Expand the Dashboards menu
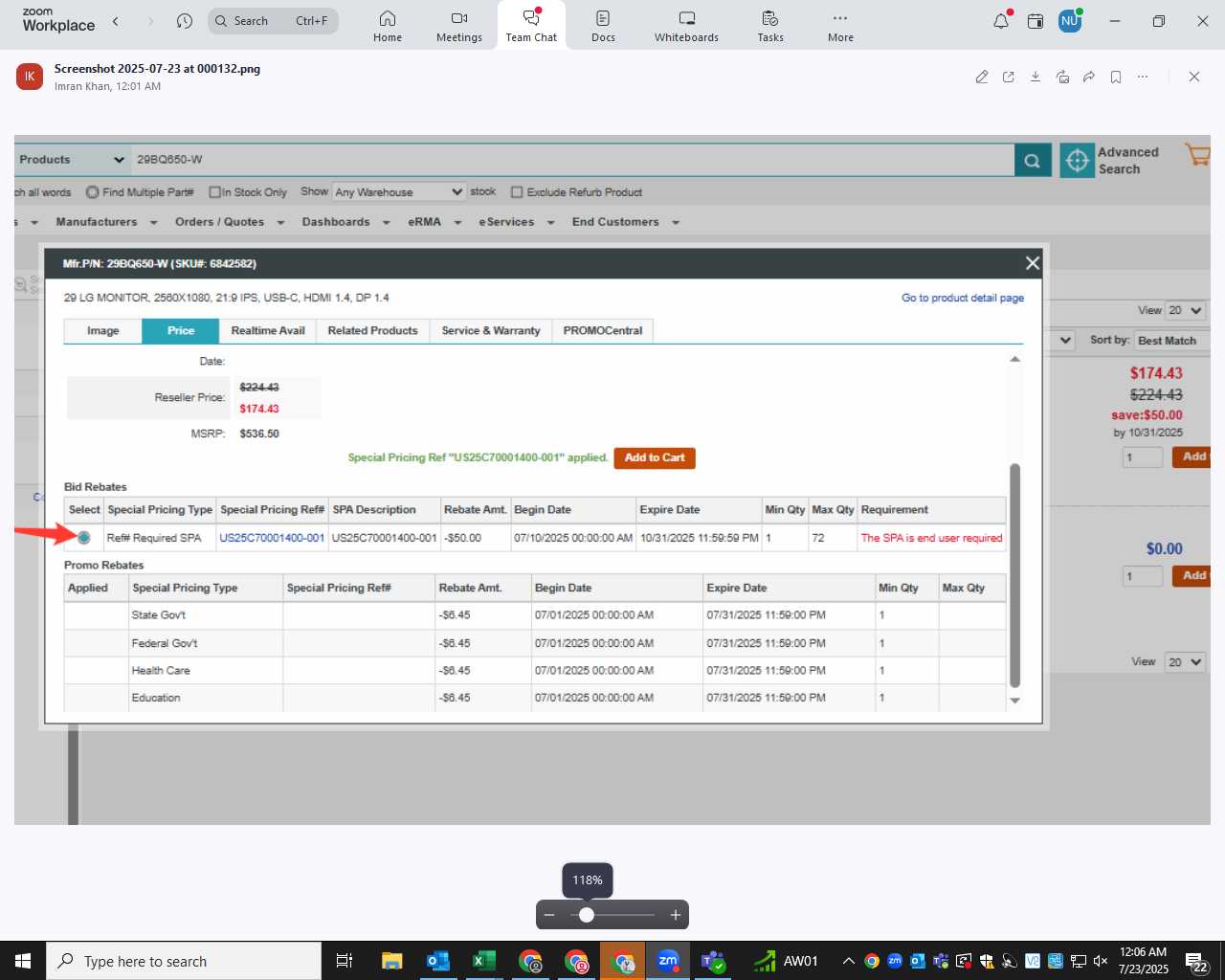1225x980 pixels. (345, 222)
